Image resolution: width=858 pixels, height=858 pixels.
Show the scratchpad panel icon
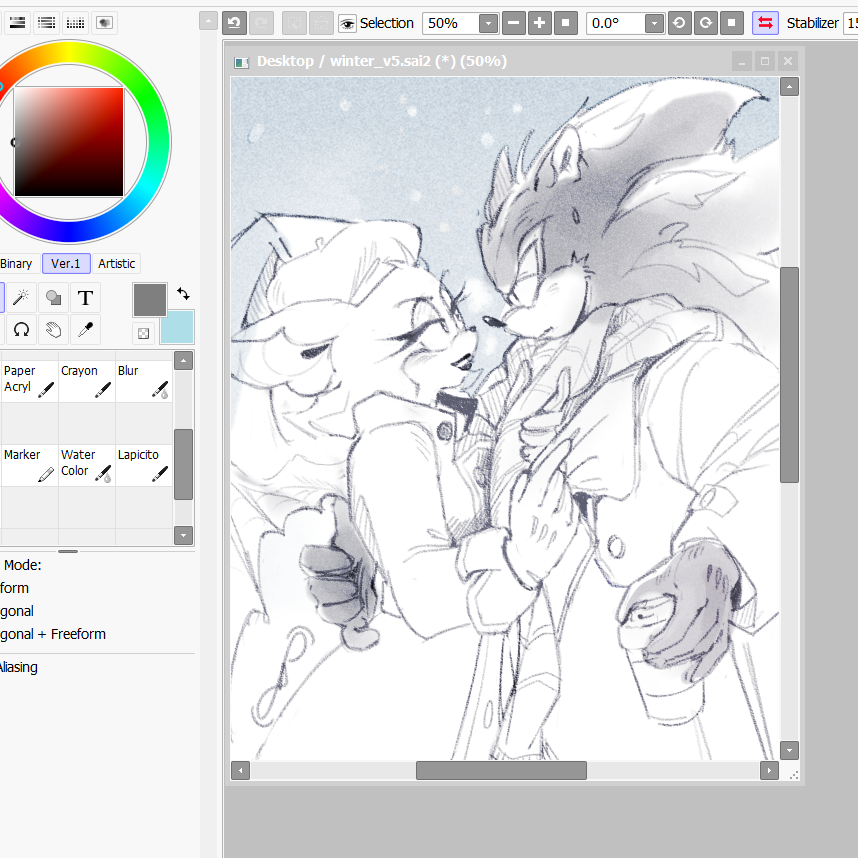104,22
